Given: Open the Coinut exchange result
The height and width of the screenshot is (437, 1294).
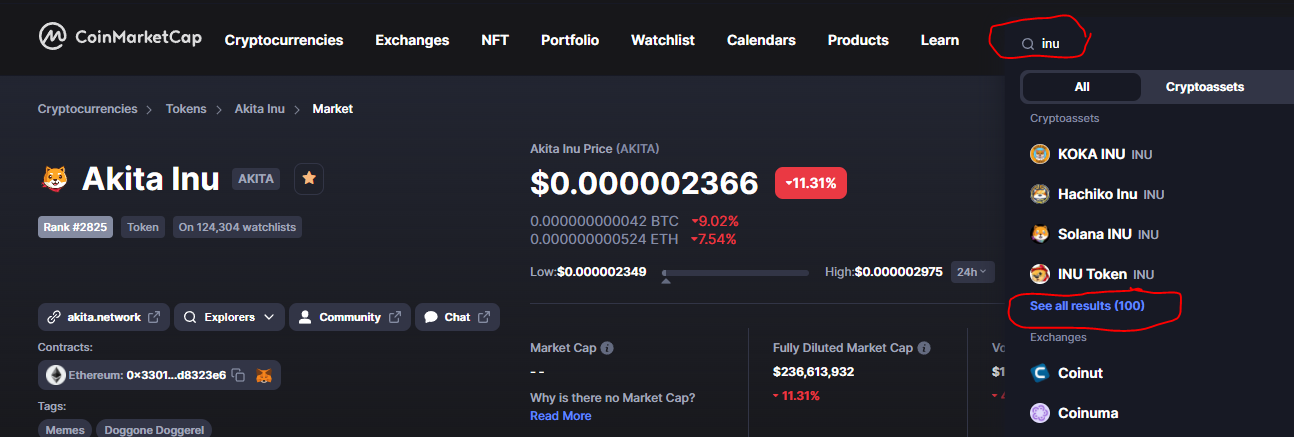Looking at the screenshot, I should pos(1080,373).
